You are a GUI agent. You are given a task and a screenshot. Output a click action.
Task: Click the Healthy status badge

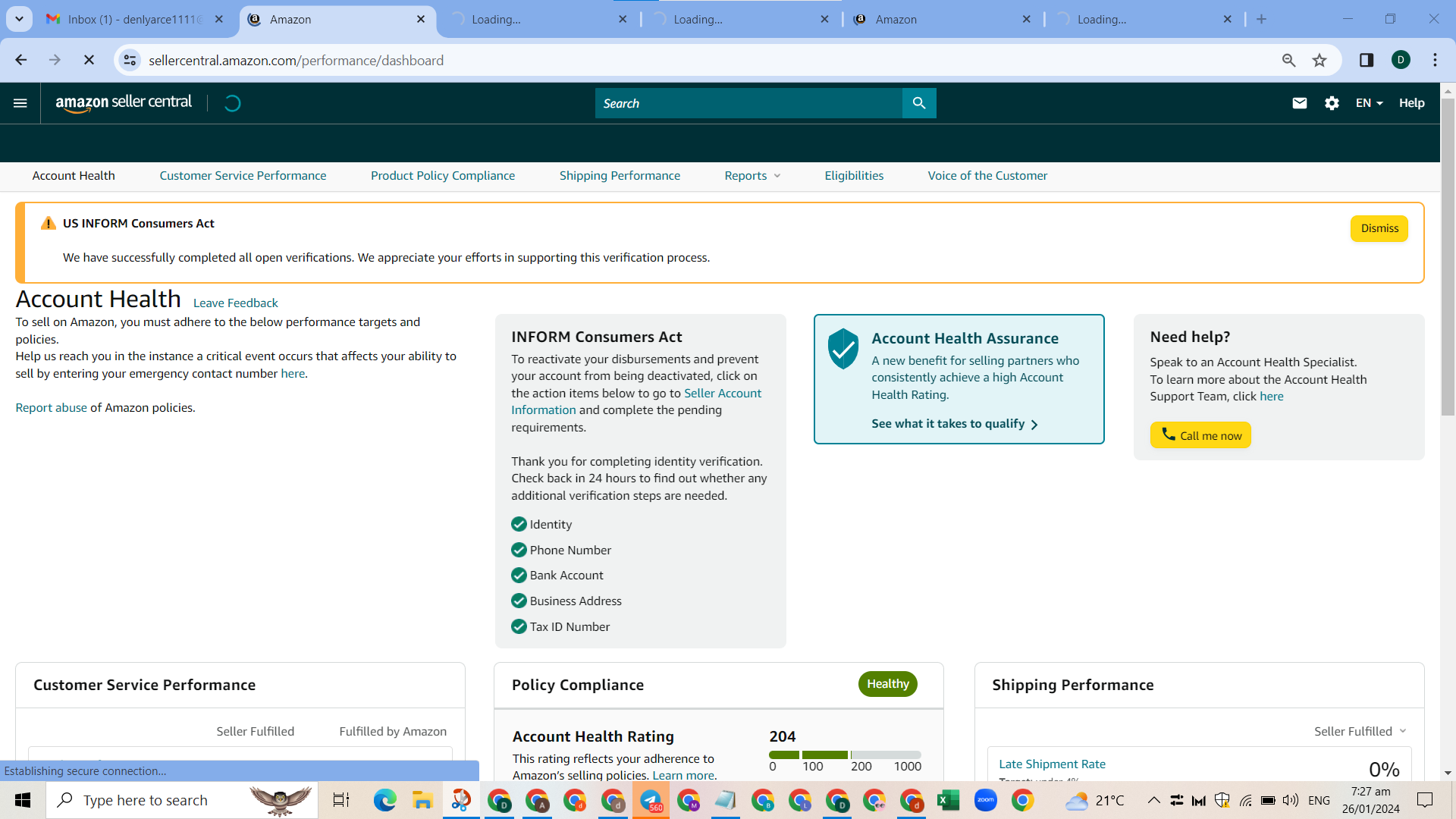click(888, 684)
